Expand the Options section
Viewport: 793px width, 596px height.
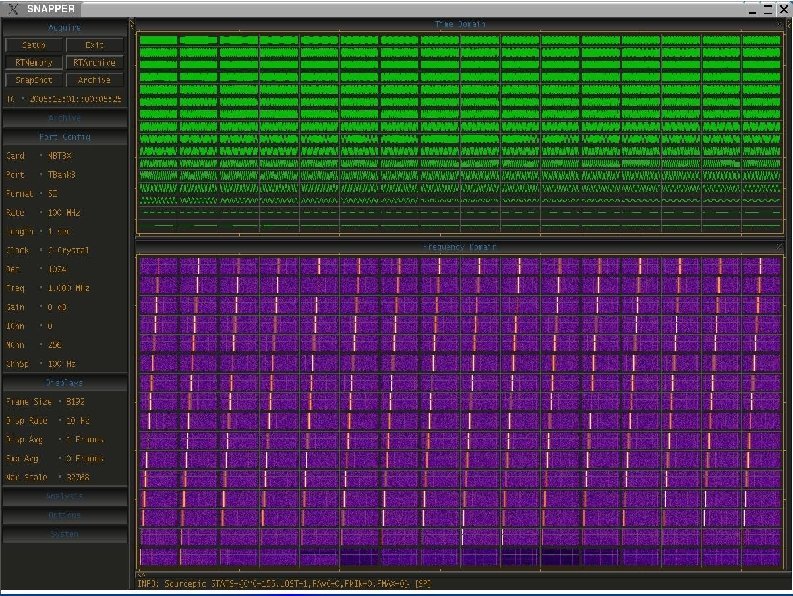(65, 515)
